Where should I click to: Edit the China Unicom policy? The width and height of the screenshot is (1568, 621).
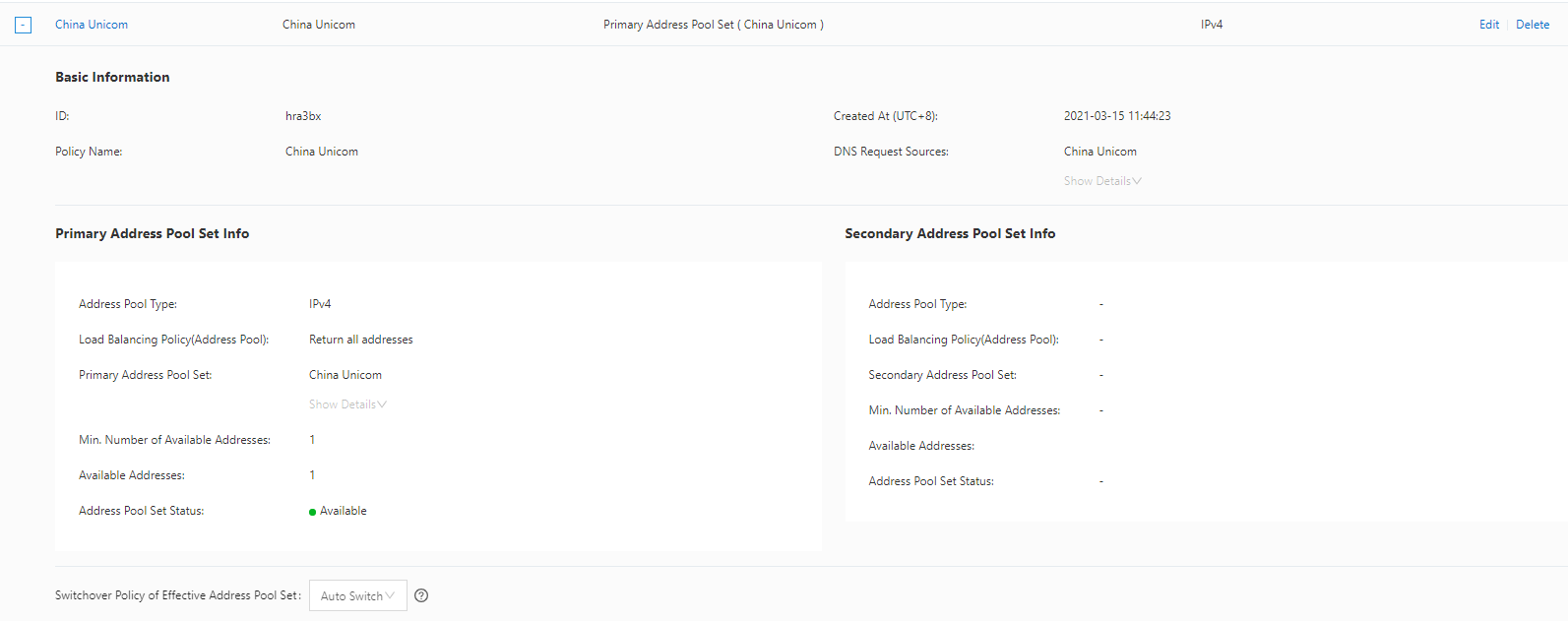coord(1489,25)
